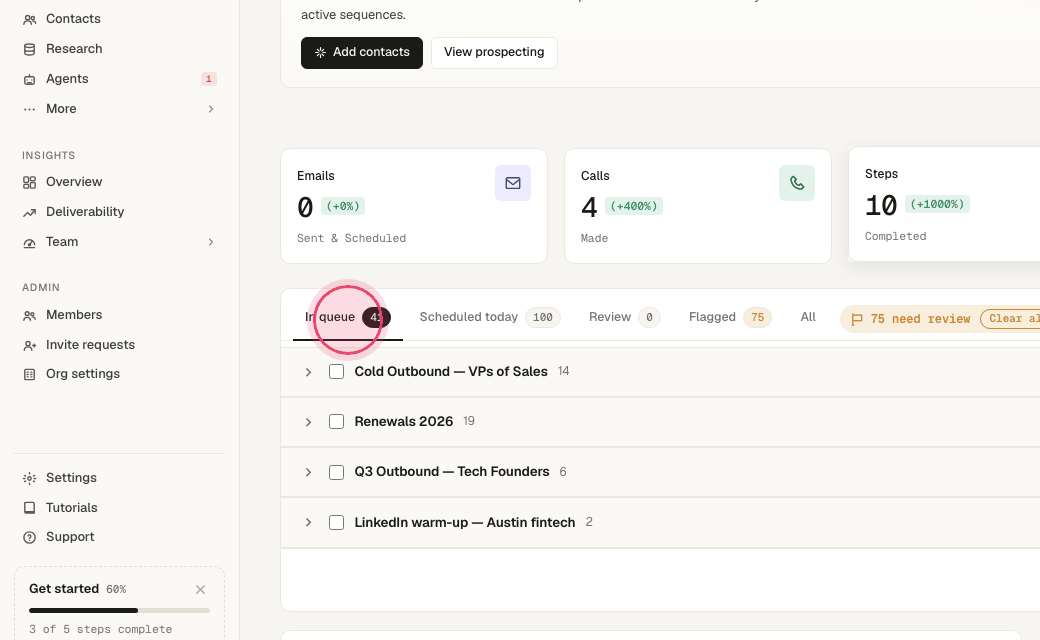1040x640 pixels.
Task: Check the Renewals 2026 checkbox
Action: 336,422
